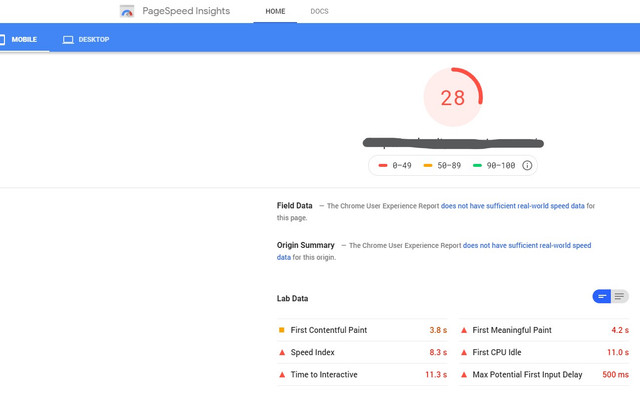Click the First Meaningful Paint value 4.2 s
Screen dimensions: 640x395
click(620, 330)
